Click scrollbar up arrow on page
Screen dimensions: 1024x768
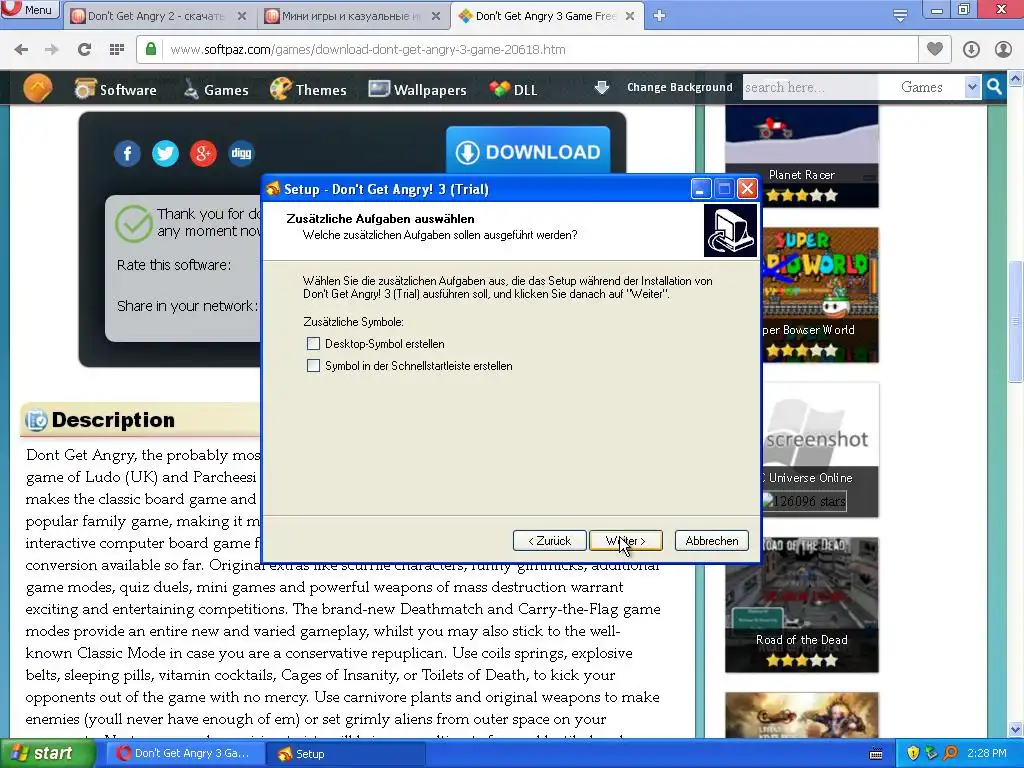click(1016, 79)
